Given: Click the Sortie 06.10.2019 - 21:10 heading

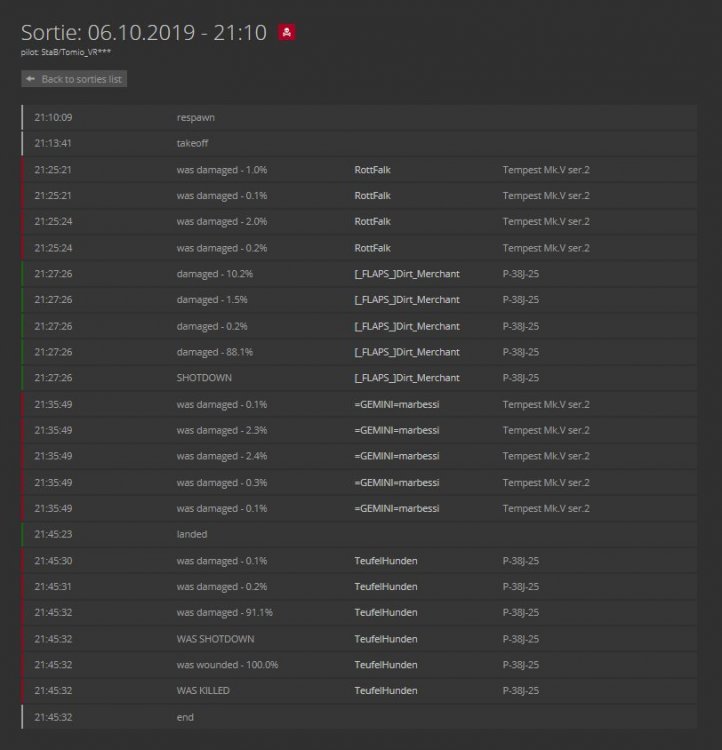Looking at the screenshot, I should tap(143, 33).
